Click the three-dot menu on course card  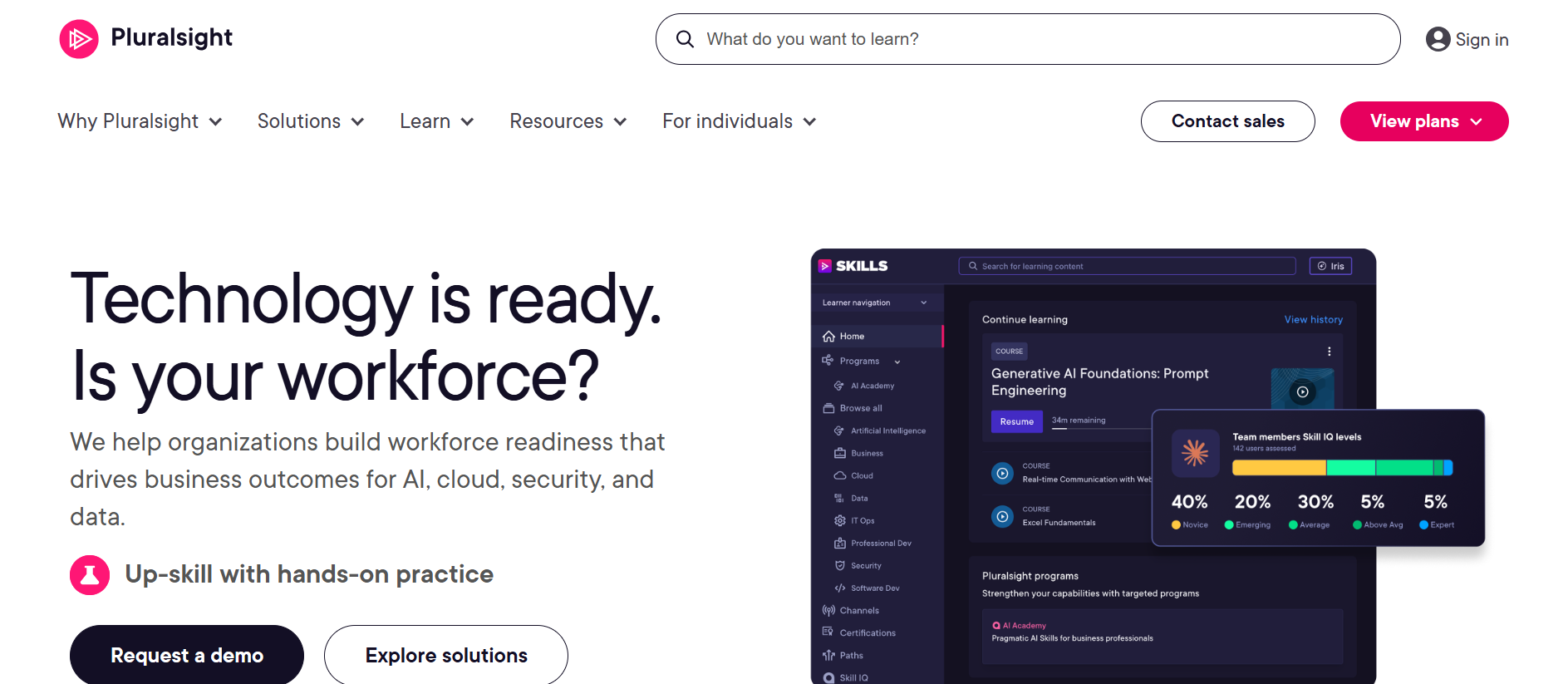pos(1329,352)
